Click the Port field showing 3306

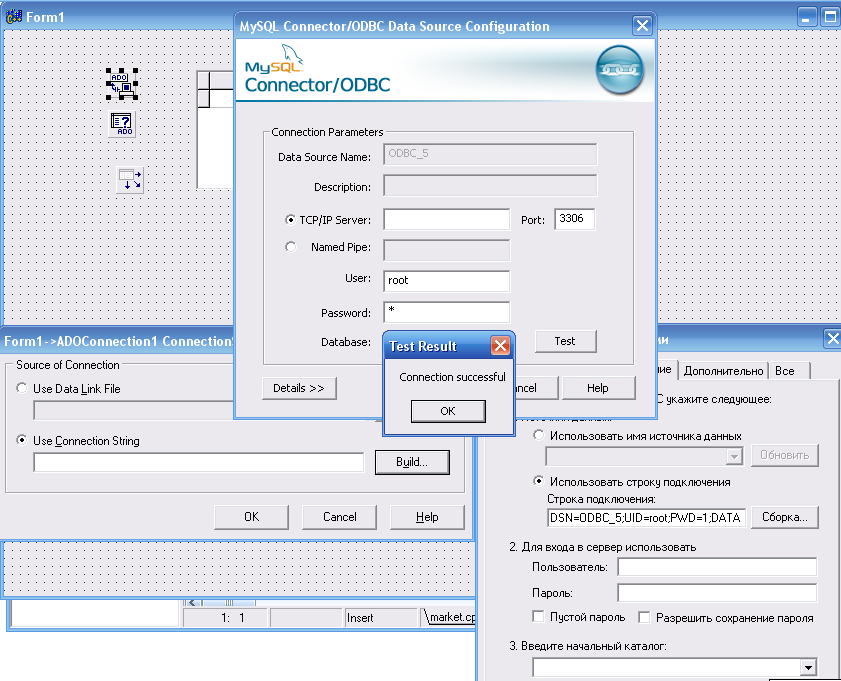click(x=574, y=219)
